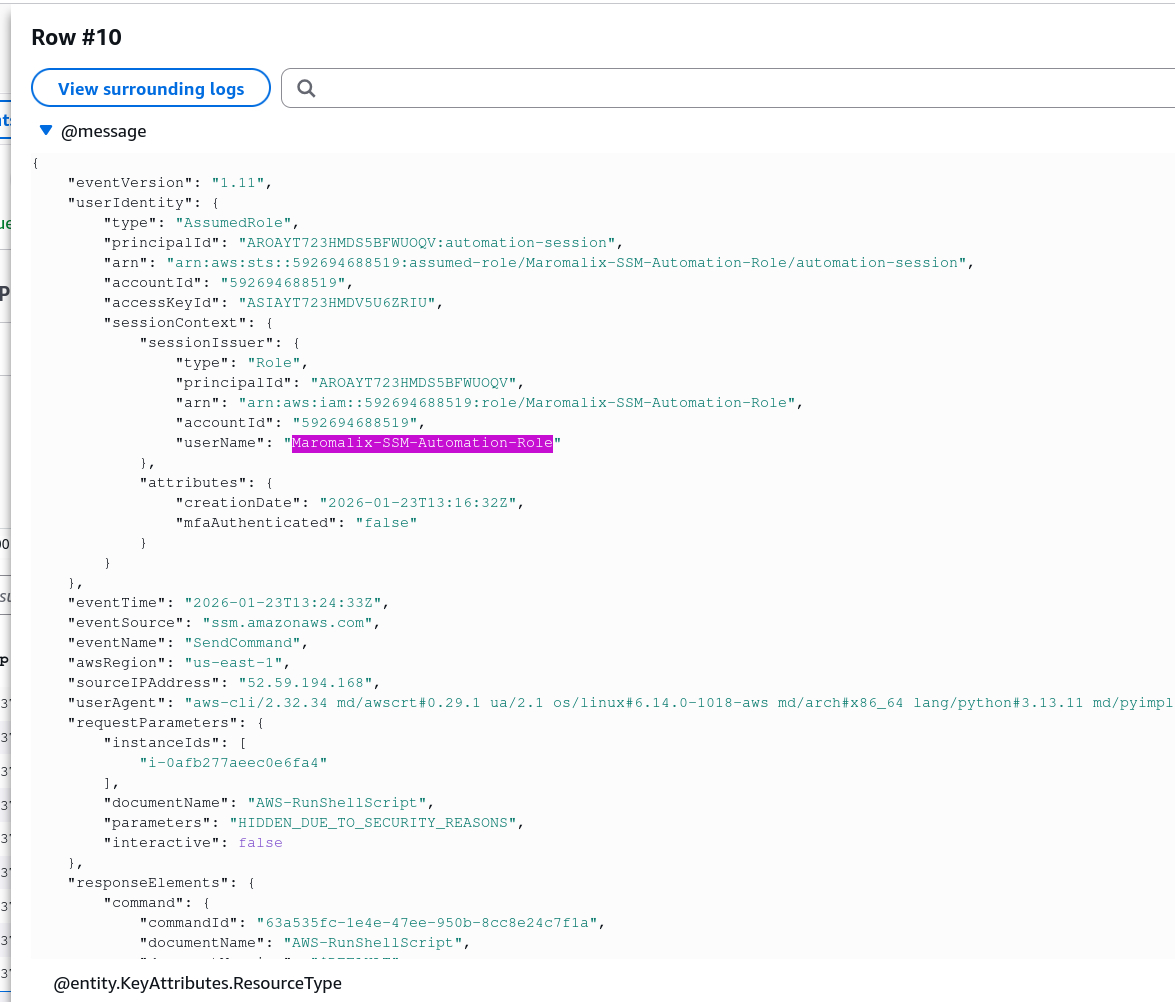Viewport: 1175px width, 1002px height.
Task: Click the Row #10 heading
Action: pyautogui.click(x=77, y=37)
